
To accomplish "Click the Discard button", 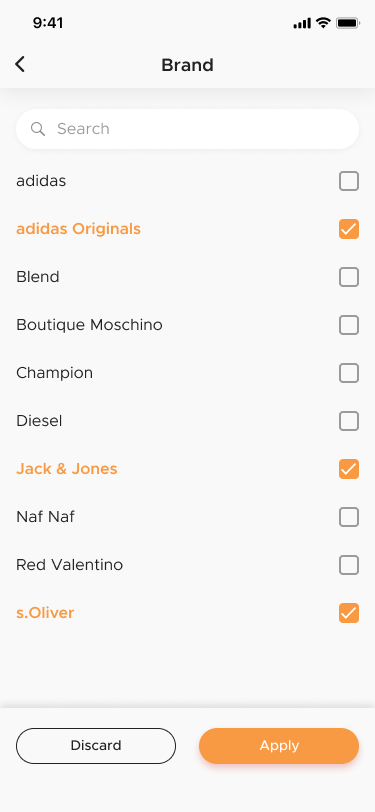I will [x=96, y=746].
